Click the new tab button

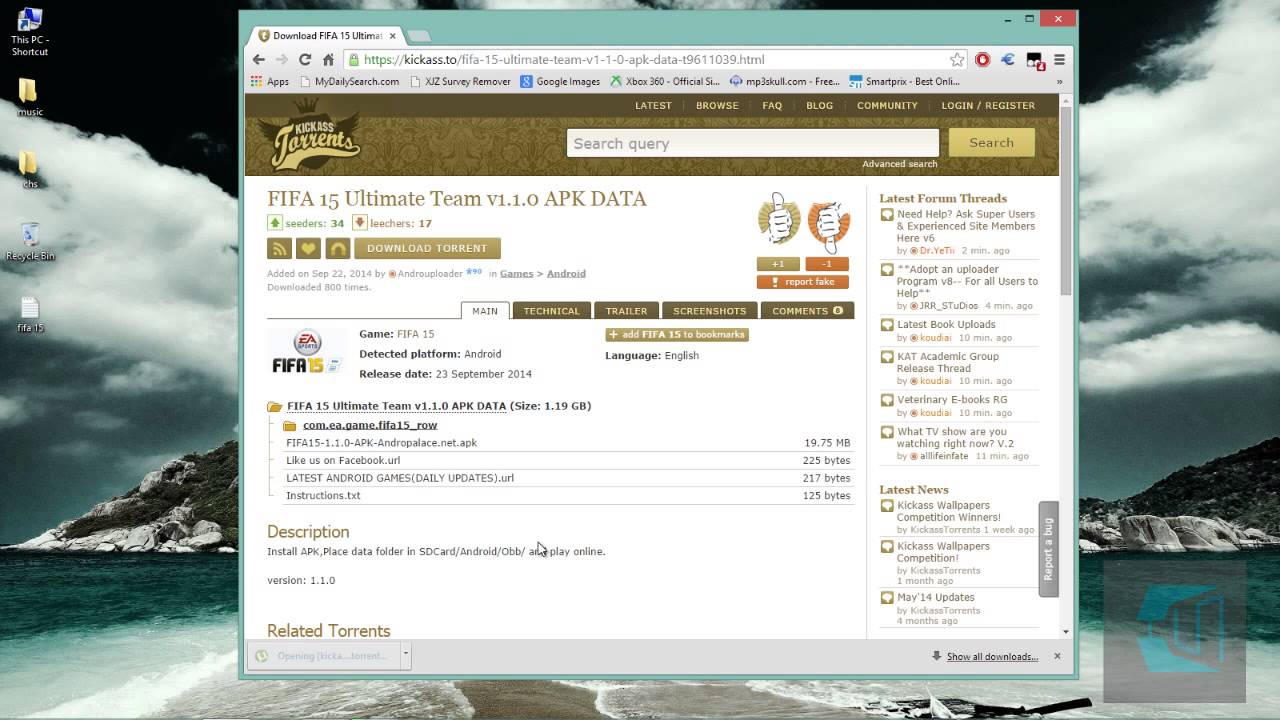(x=419, y=36)
